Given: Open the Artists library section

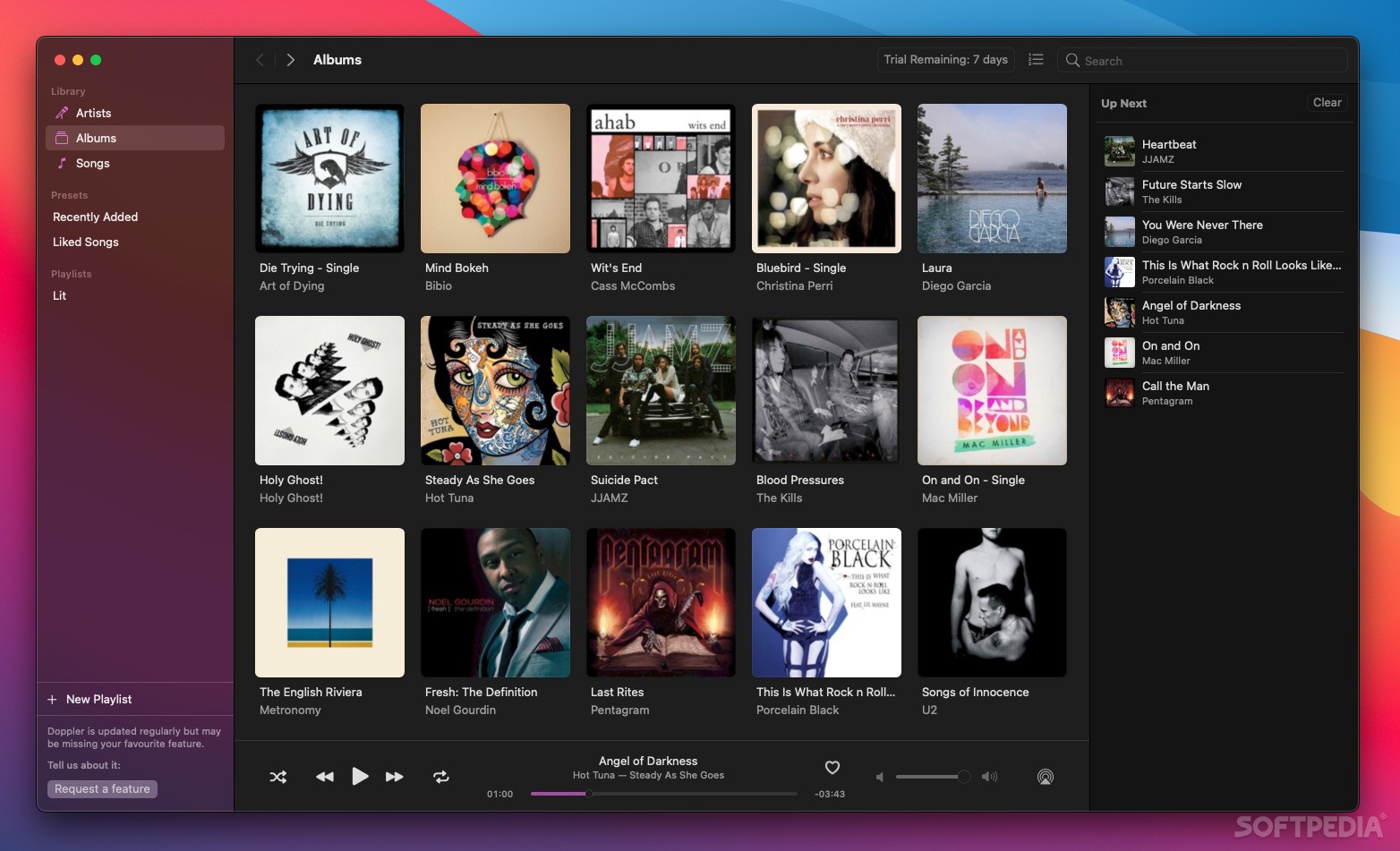Looking at the screenshot, I should click(x=93, y=113).
